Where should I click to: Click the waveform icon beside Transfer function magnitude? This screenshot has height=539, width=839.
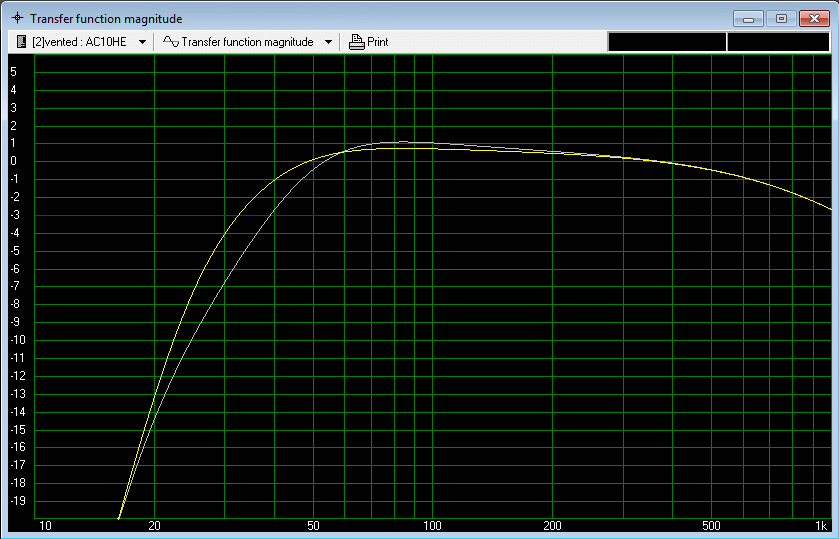[171, 42]
